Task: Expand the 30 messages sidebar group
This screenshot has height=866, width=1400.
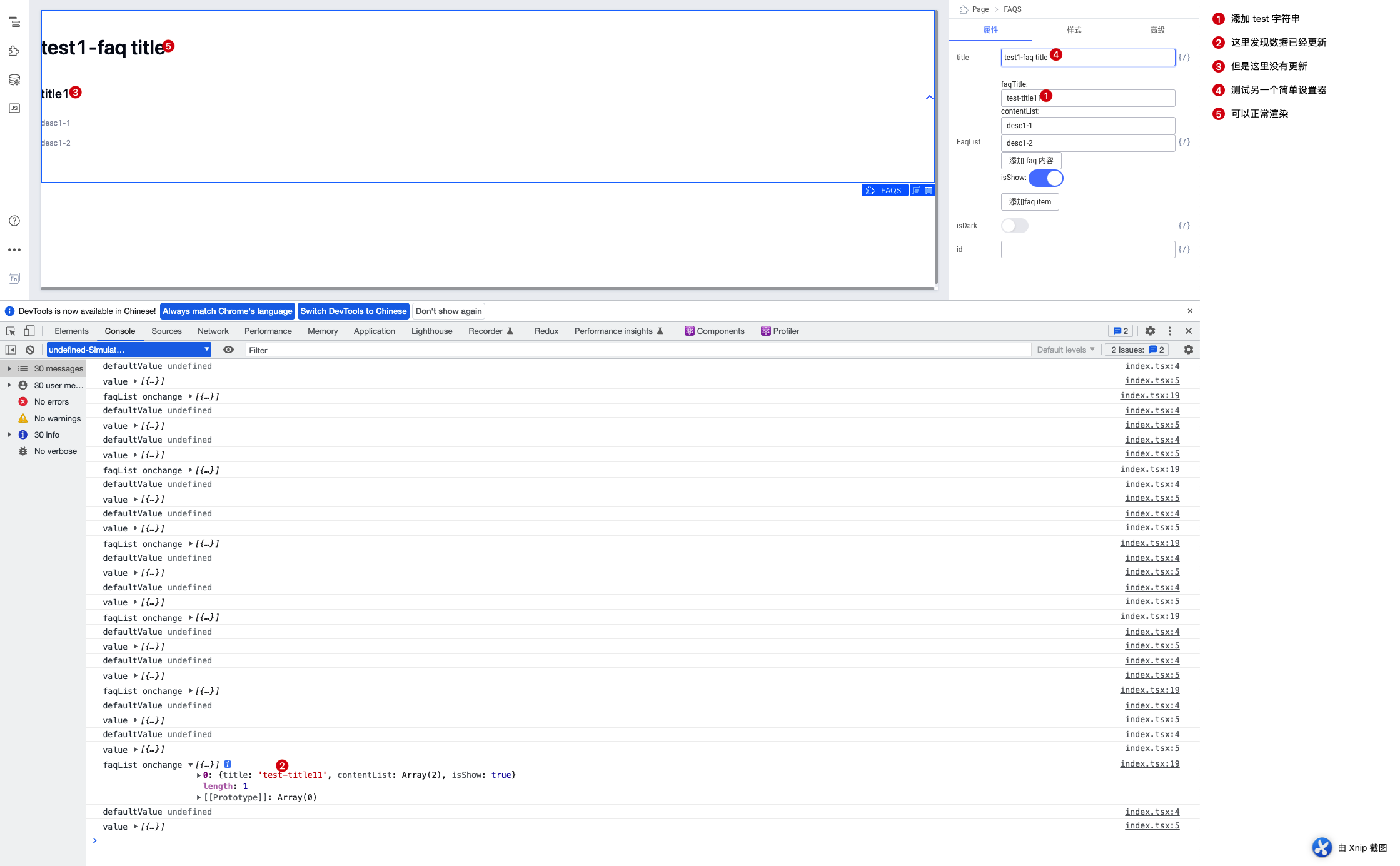Action: 9,368
